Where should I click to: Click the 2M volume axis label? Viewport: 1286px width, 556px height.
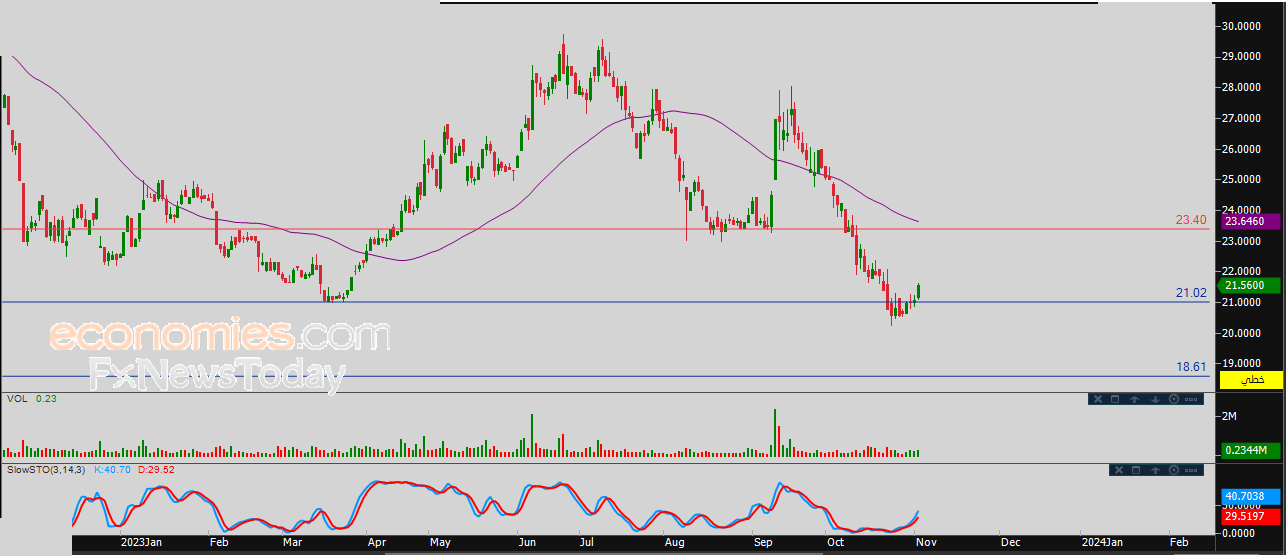[1229, 415]
